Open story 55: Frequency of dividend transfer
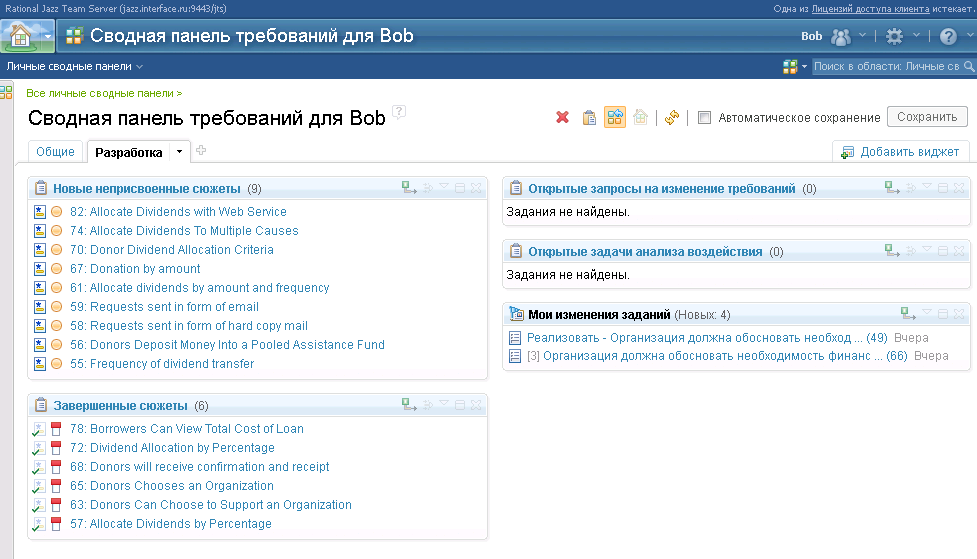This screenshot has height=559, width=977. (162, 364)
